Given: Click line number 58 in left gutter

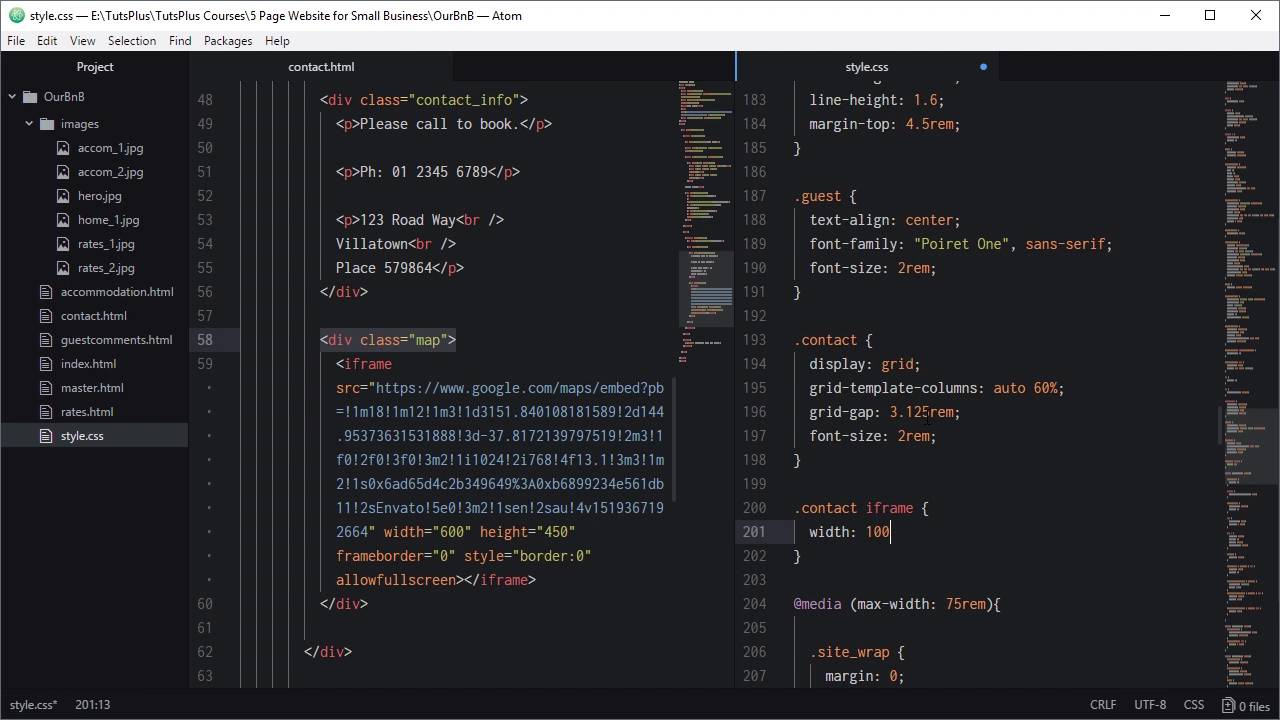Looking at the screenshot, I should pyautogui.click(x=205, y=340).
